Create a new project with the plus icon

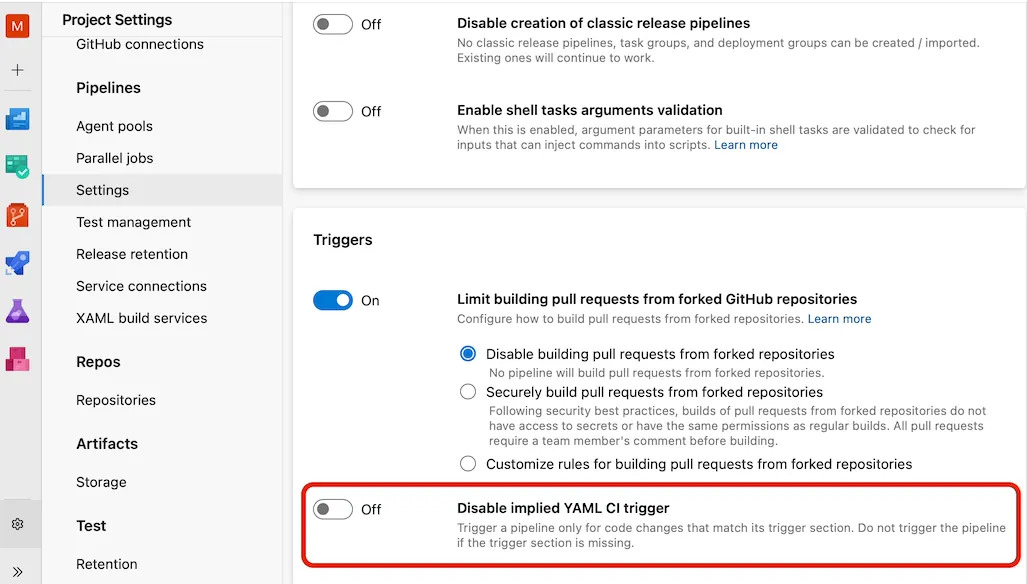tap(18, 70)
